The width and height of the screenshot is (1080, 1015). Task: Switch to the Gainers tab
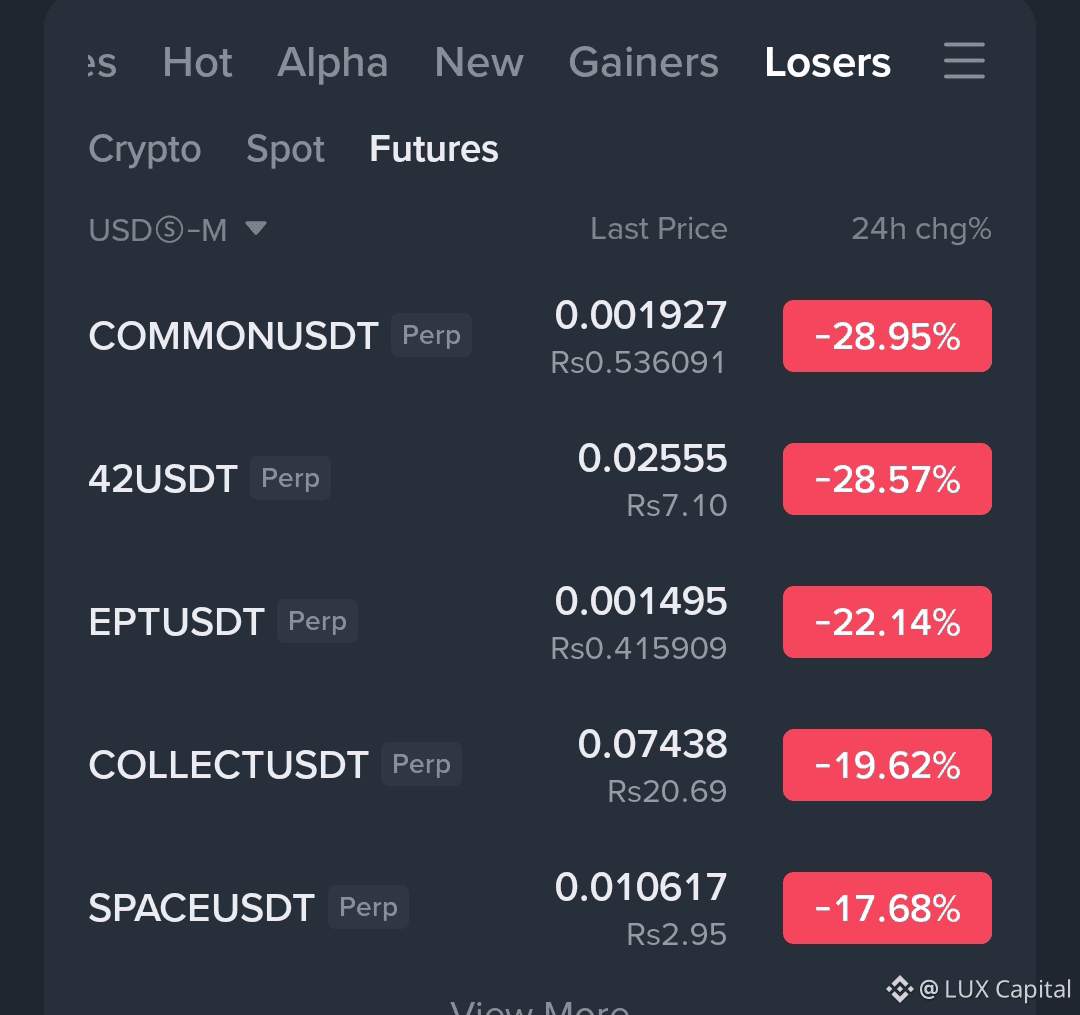click(x=643, y=62)
